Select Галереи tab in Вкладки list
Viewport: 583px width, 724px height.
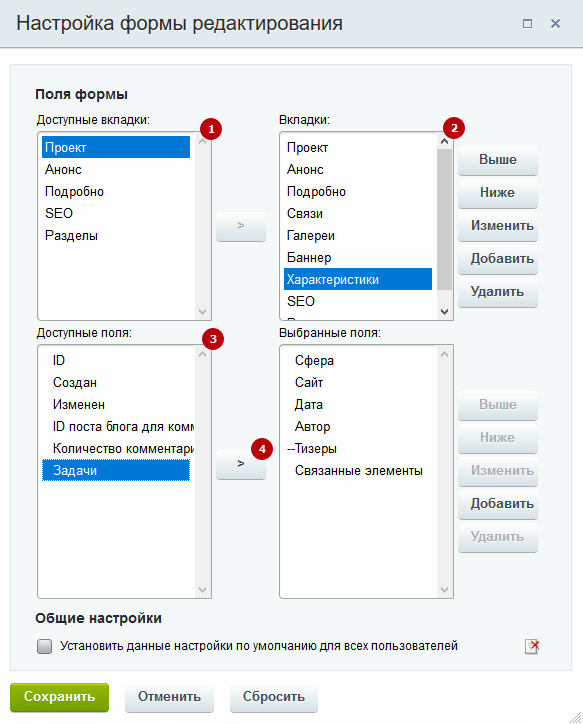[358, 235]
